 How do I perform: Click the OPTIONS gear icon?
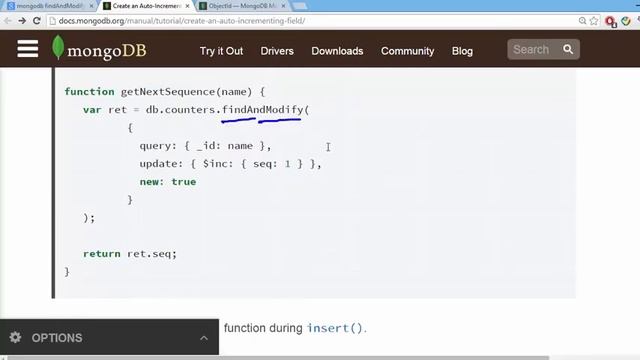15,337
